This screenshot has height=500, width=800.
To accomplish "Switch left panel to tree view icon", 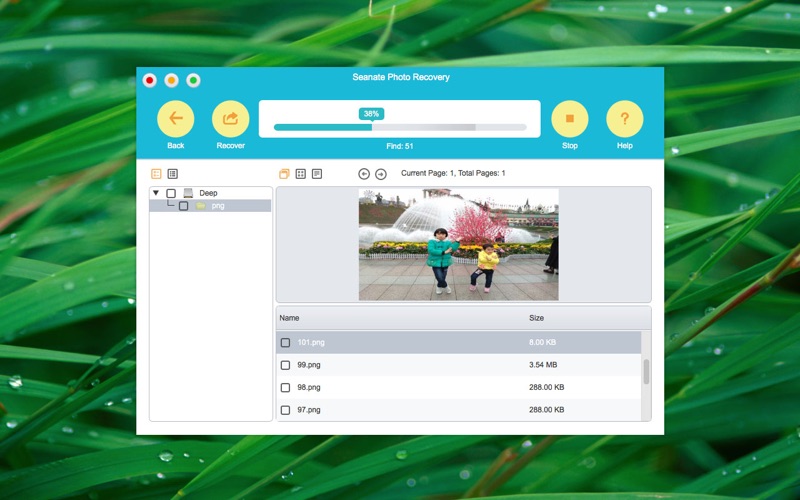I will click(157, 174).
